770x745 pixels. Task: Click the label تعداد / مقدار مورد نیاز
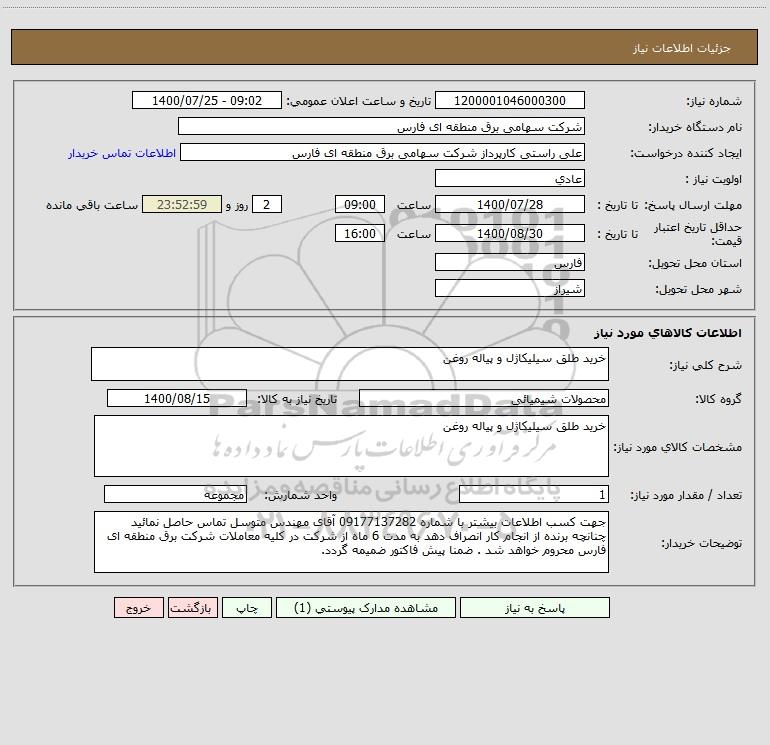click(686, 496)
